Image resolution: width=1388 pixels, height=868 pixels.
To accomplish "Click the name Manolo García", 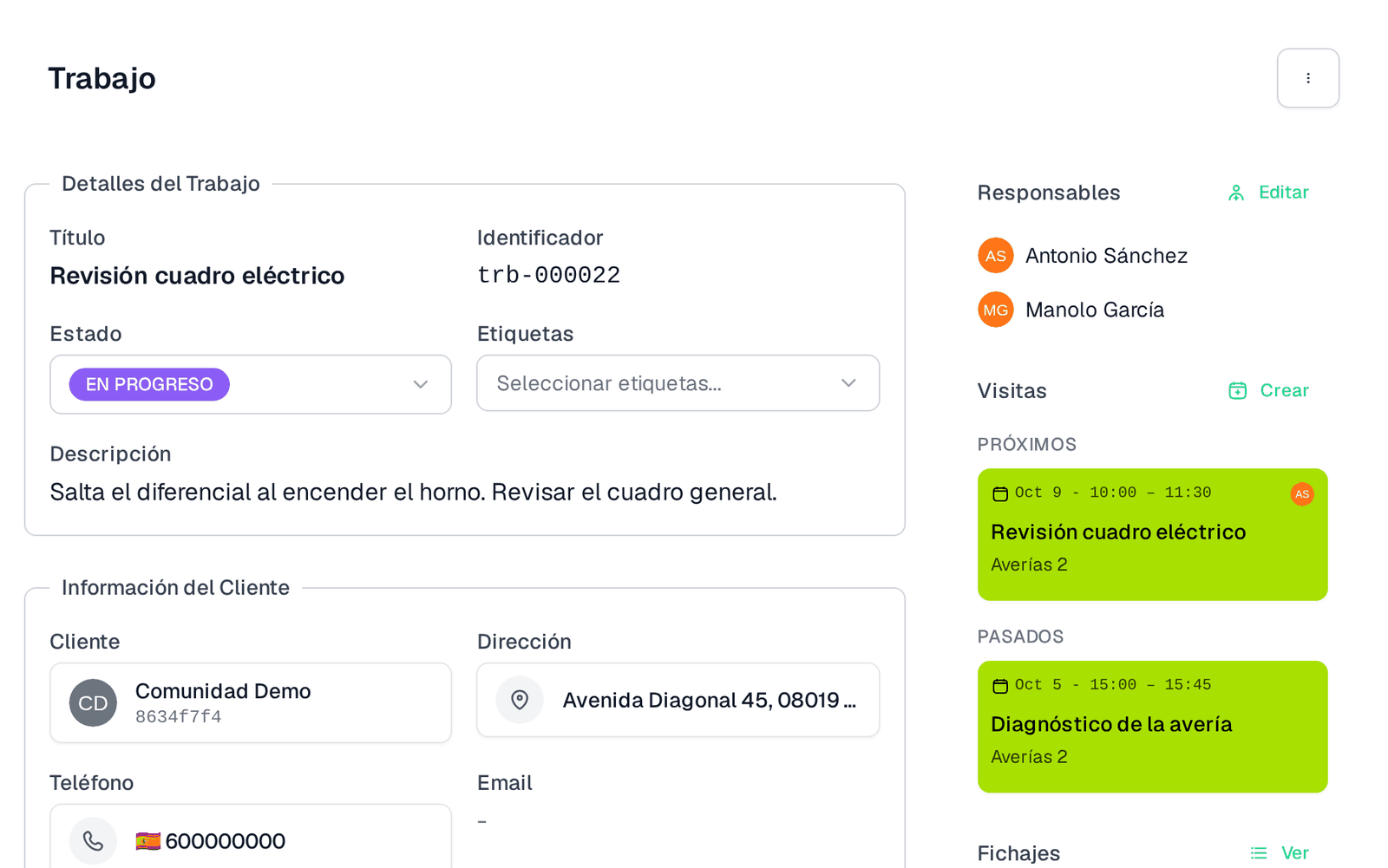I will pos(1095,310).
